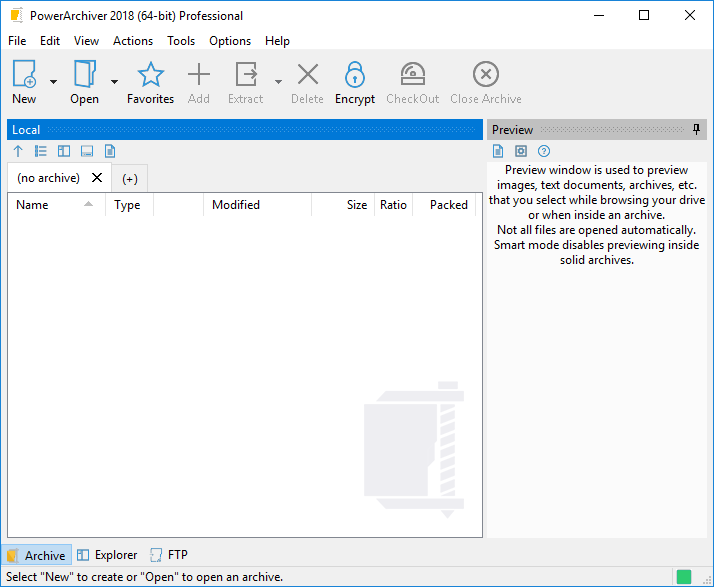This screenshot has width=714, height=587.
Task: Sort by the Modified column header
Action: pos(257,205)
